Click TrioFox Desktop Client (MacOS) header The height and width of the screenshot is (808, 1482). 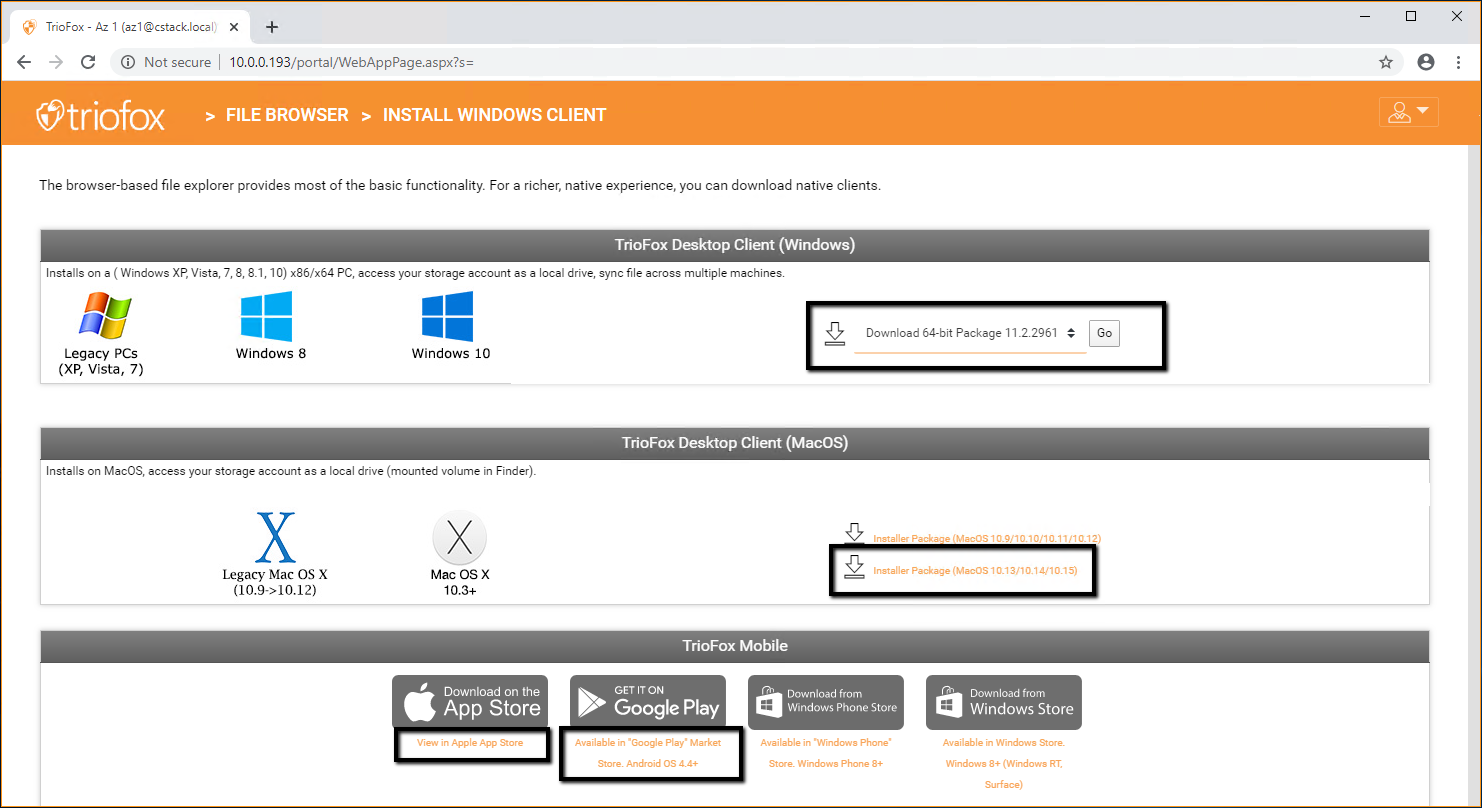coord(735,443)
